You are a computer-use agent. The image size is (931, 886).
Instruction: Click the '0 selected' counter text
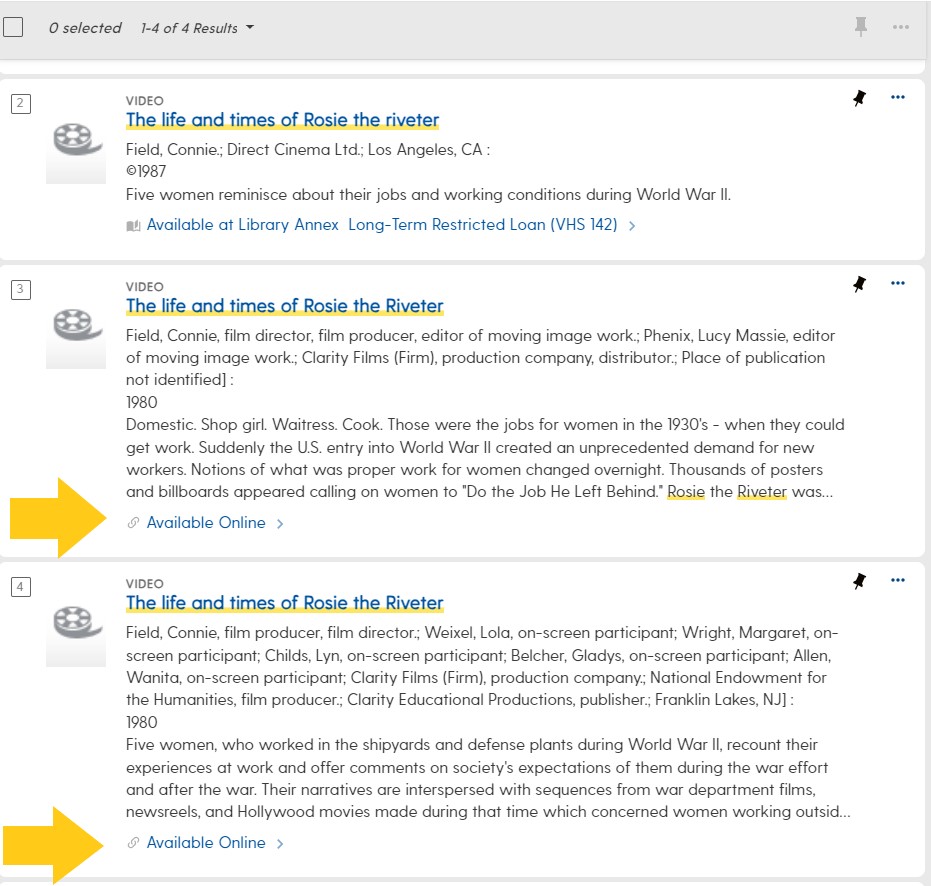(x=85, y=28)
